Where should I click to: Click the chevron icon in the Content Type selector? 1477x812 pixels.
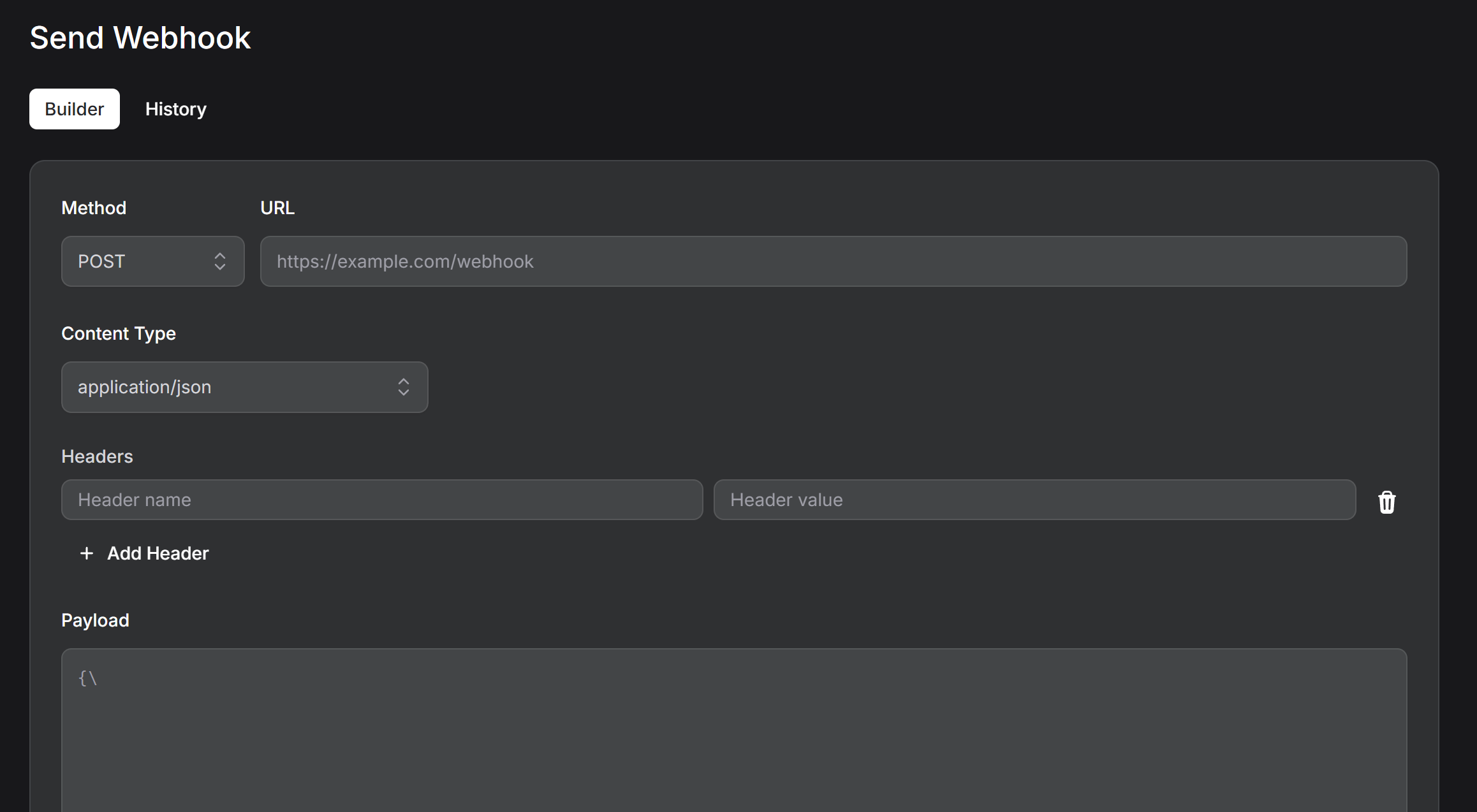pos(404,387)
